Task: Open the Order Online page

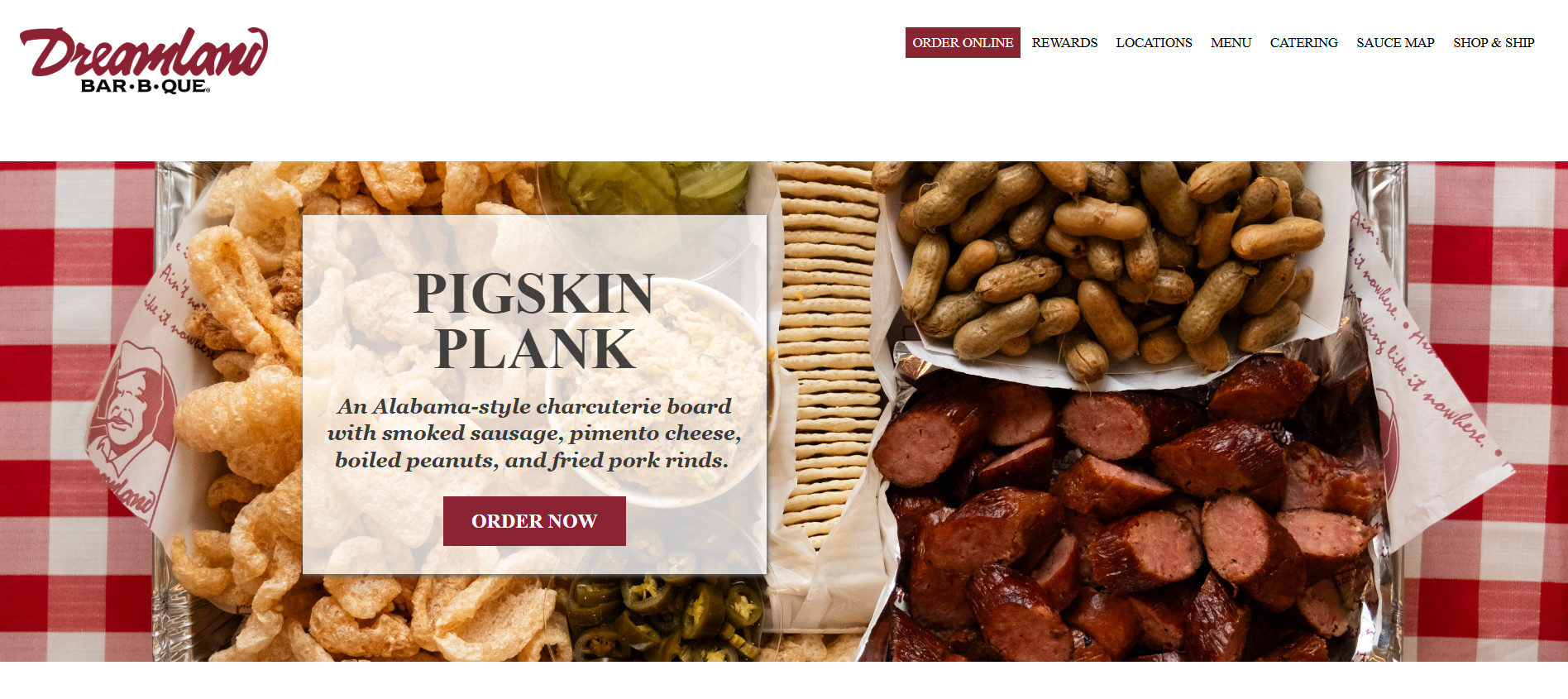Action: tap(963, 42)
